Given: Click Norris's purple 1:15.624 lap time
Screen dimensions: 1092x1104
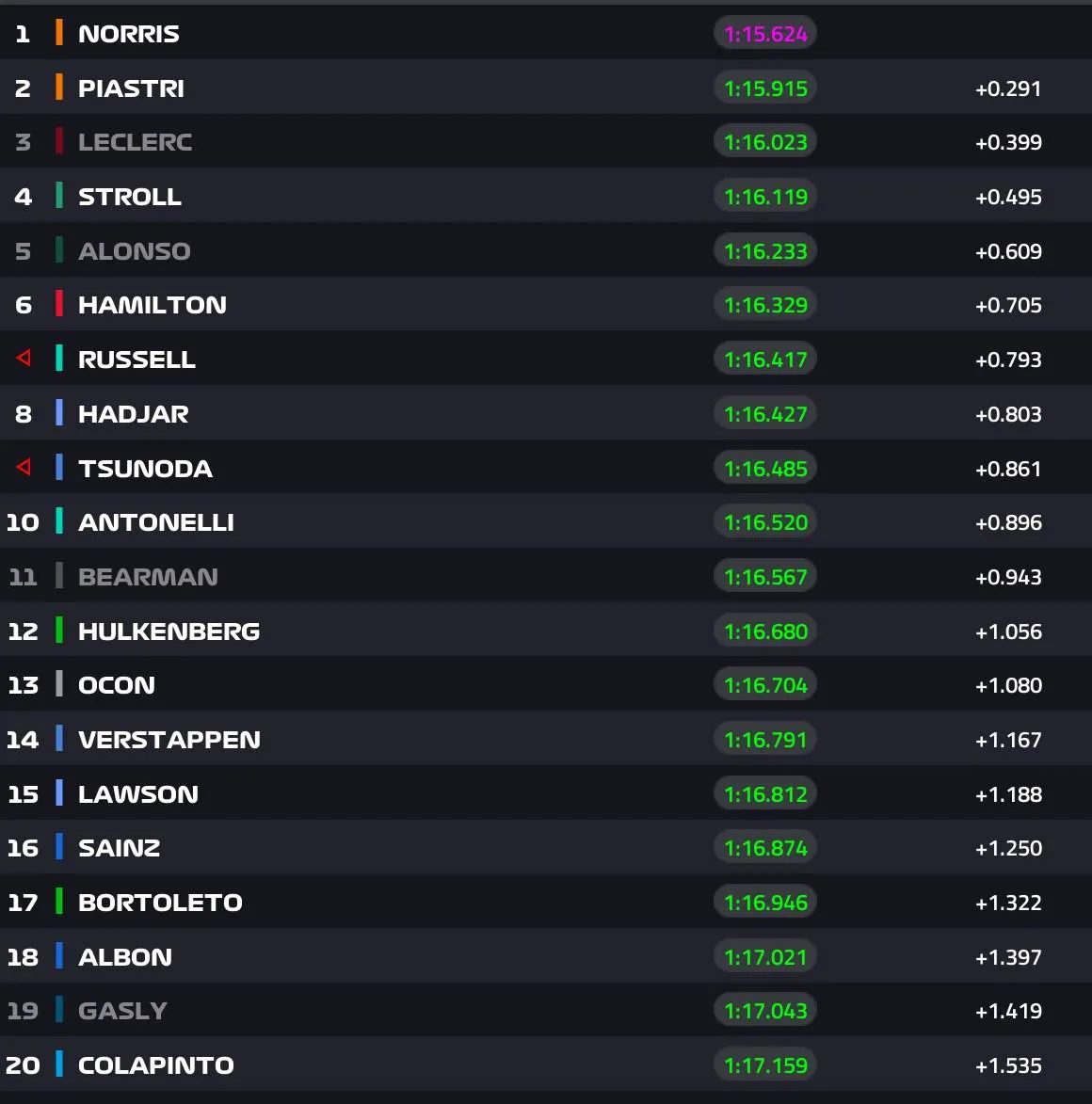Looking at the screenshot, I should (x=765, y=34).
